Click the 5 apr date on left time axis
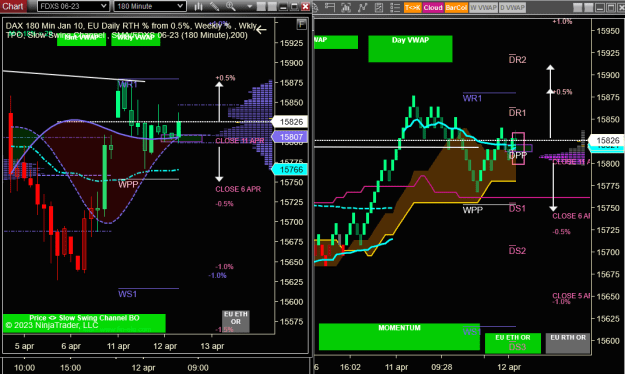 point(24,346)
